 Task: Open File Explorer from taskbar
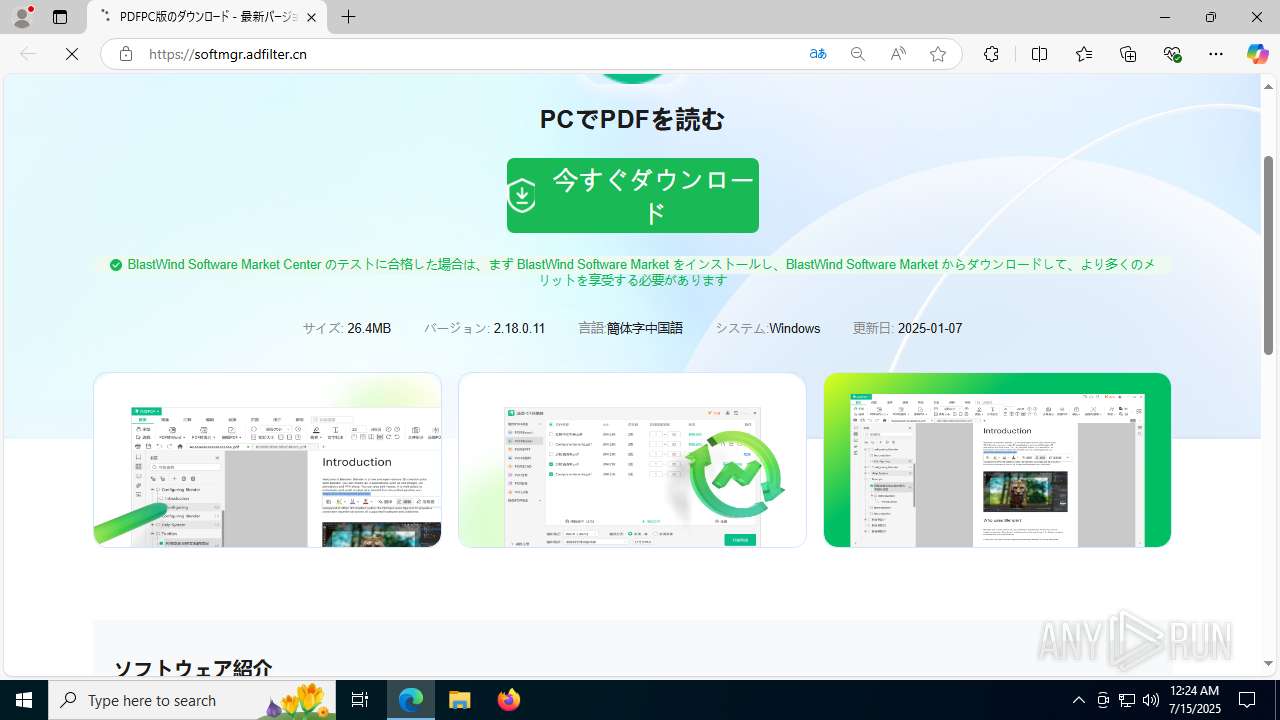[459, 700]
